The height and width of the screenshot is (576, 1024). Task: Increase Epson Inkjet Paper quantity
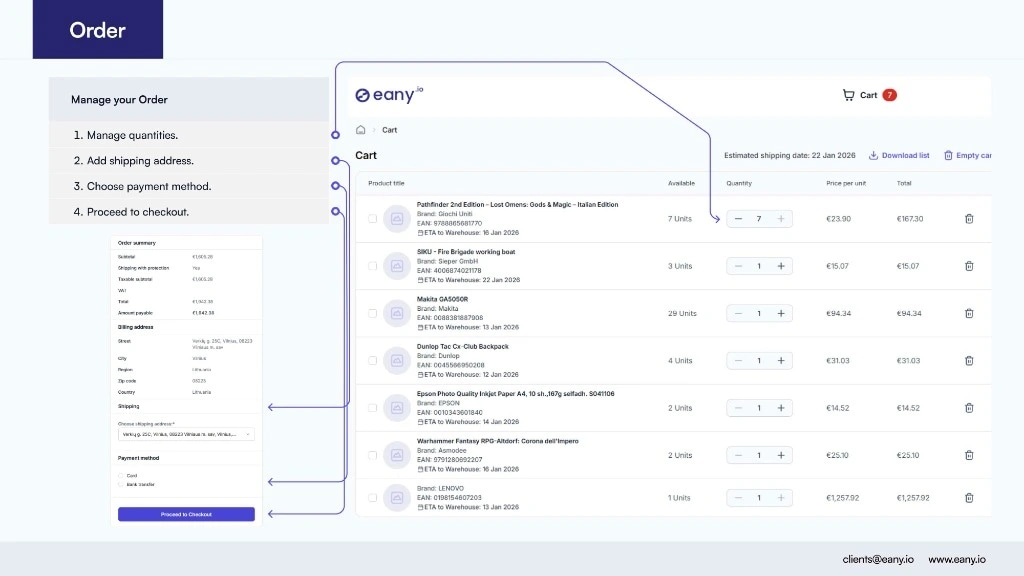781,408
